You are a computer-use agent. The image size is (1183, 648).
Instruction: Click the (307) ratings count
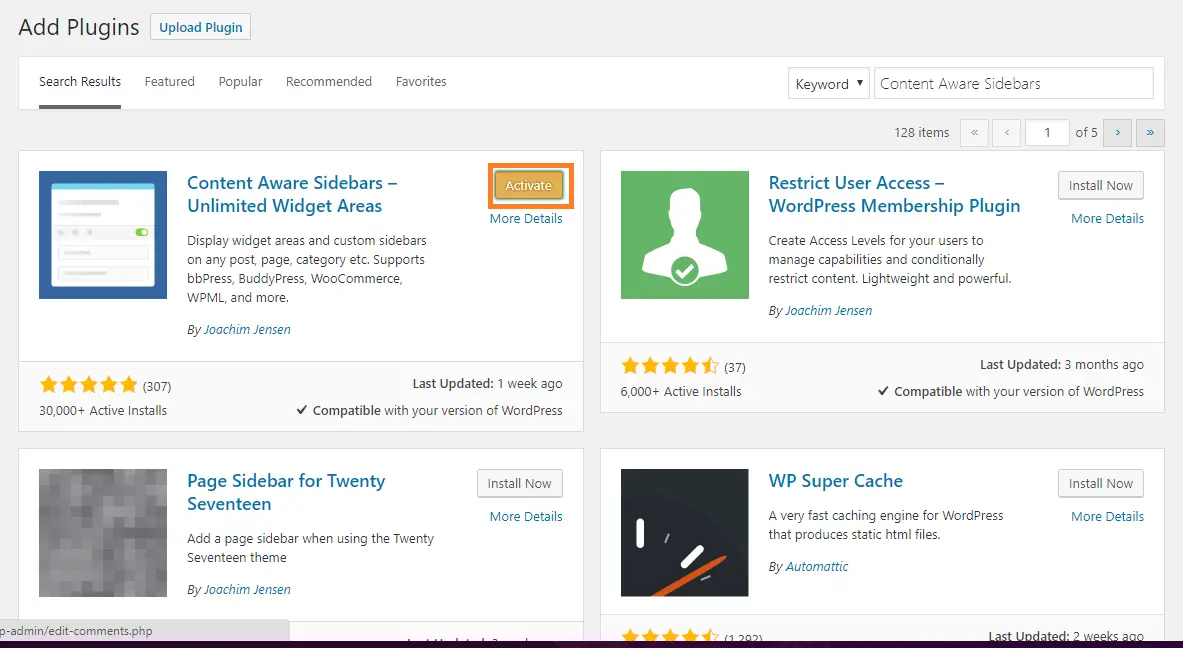tap(157, 386)
